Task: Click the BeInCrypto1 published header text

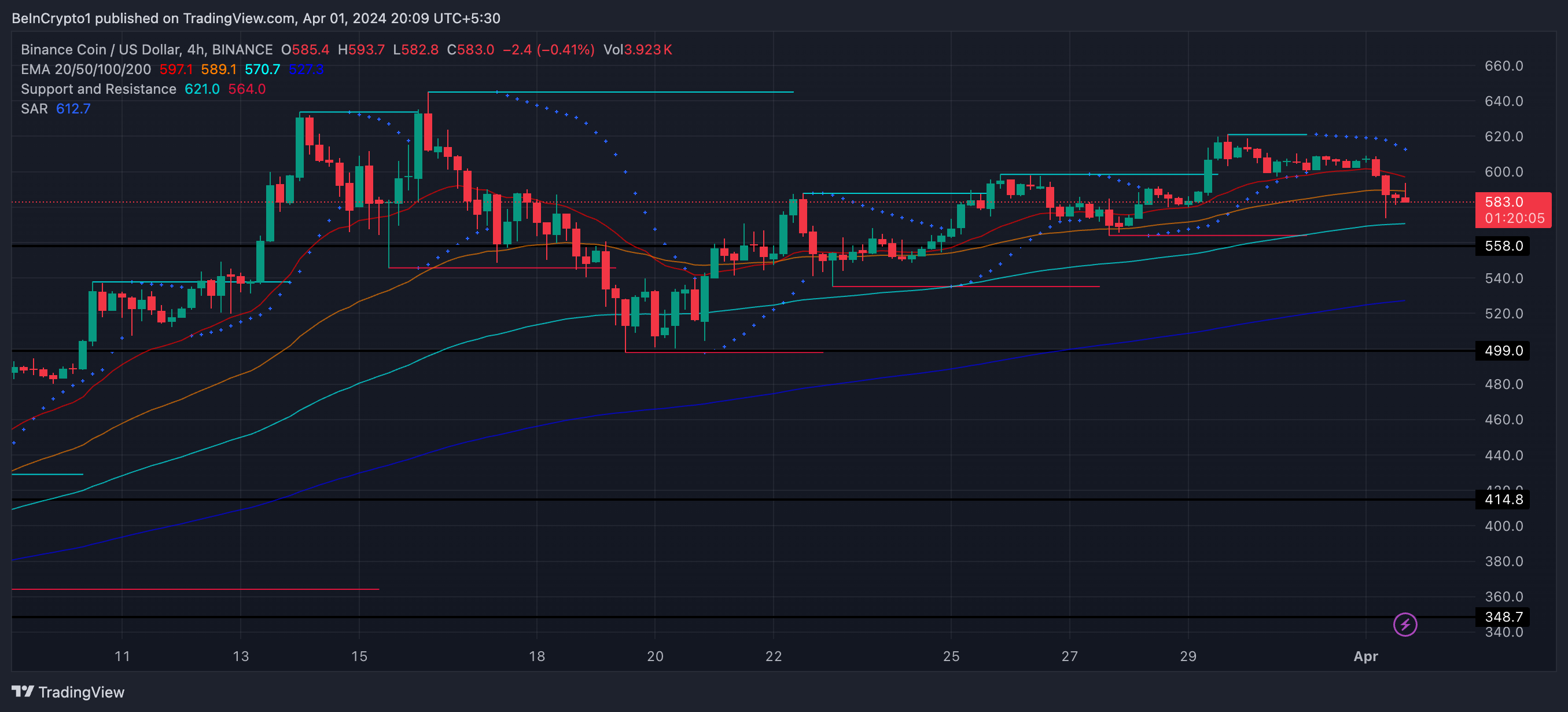Action: coord(256,19)
